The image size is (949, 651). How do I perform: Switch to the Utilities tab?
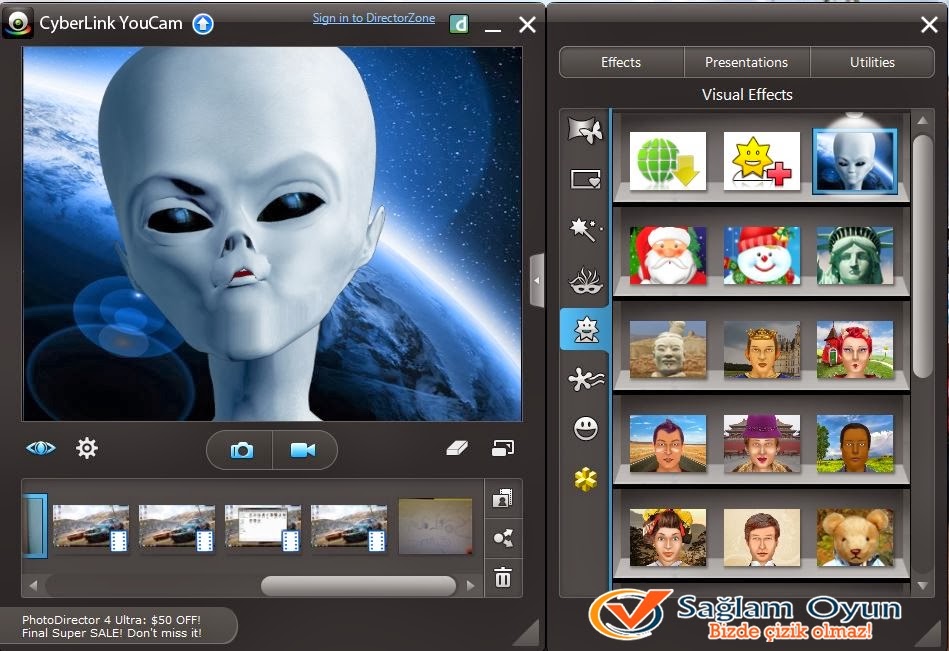[872, 62]
